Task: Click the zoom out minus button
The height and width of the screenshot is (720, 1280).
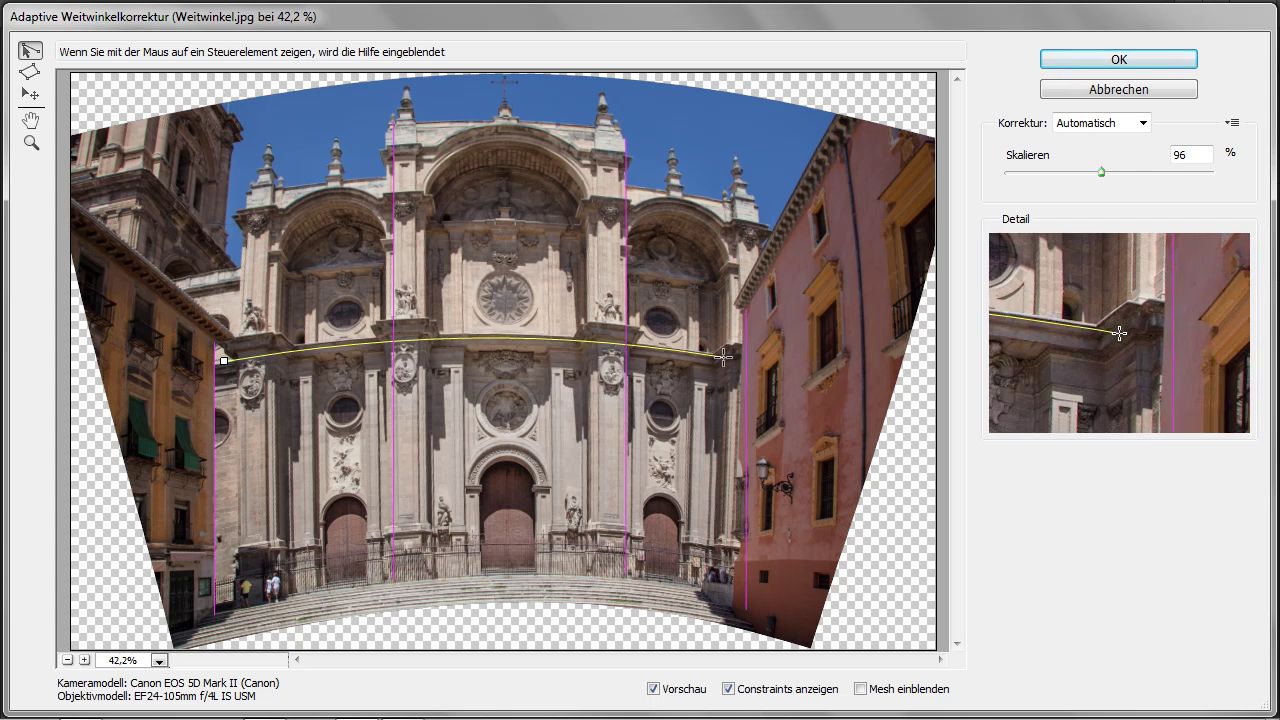Action: point(68,660)
